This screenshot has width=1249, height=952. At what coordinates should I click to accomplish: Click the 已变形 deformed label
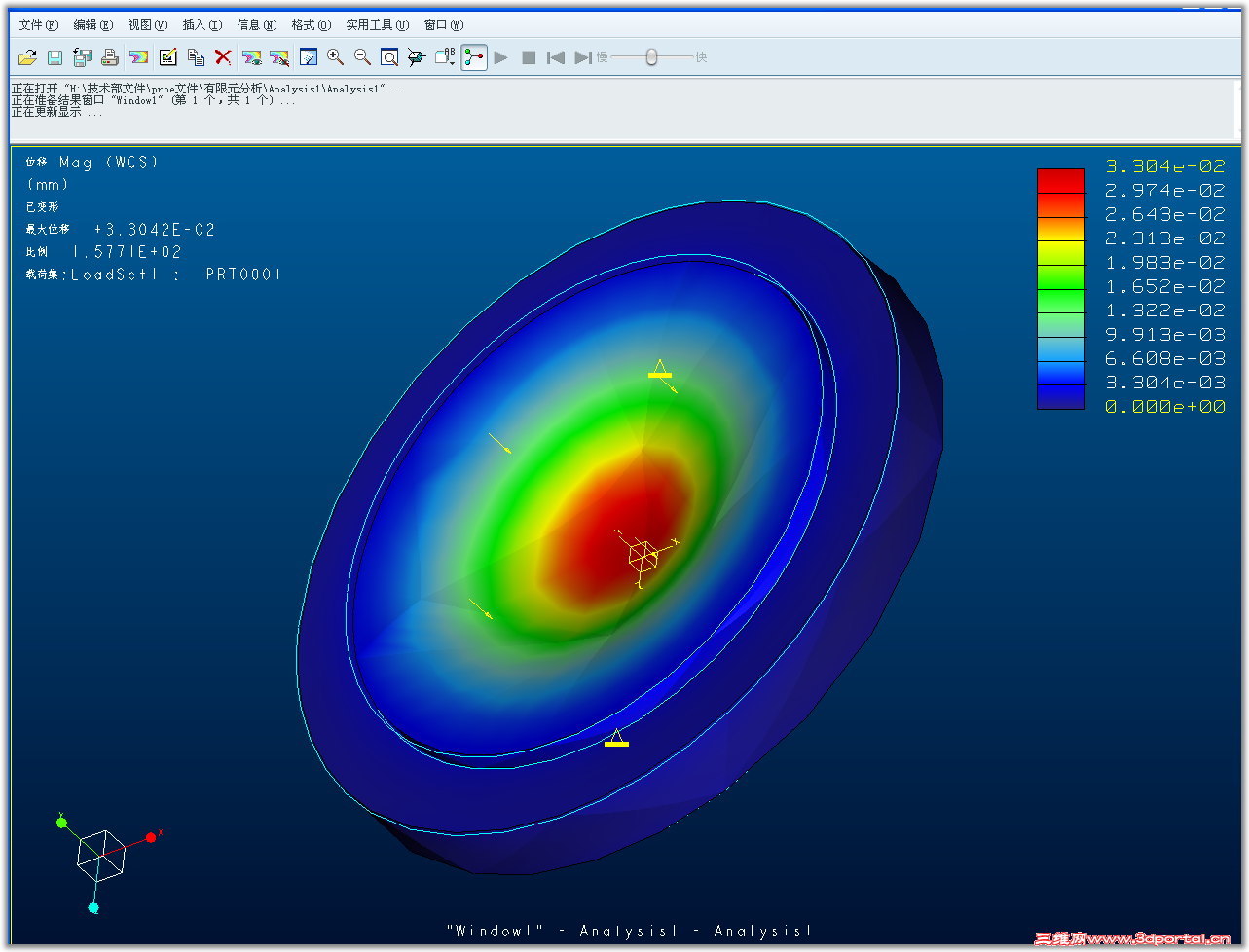[x=42, y=207]
